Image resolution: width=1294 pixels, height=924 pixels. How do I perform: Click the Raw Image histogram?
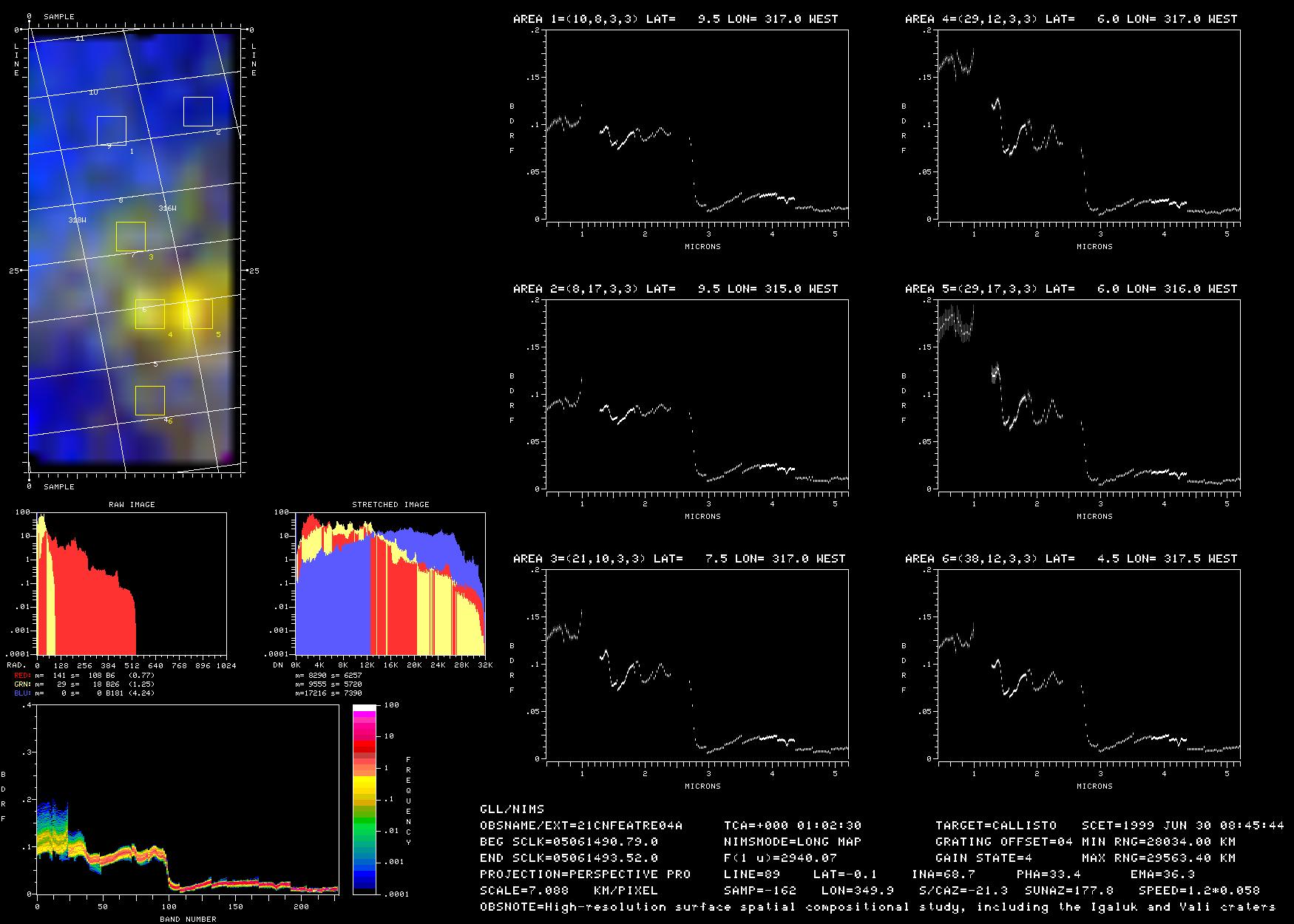(x=131, y=583)
